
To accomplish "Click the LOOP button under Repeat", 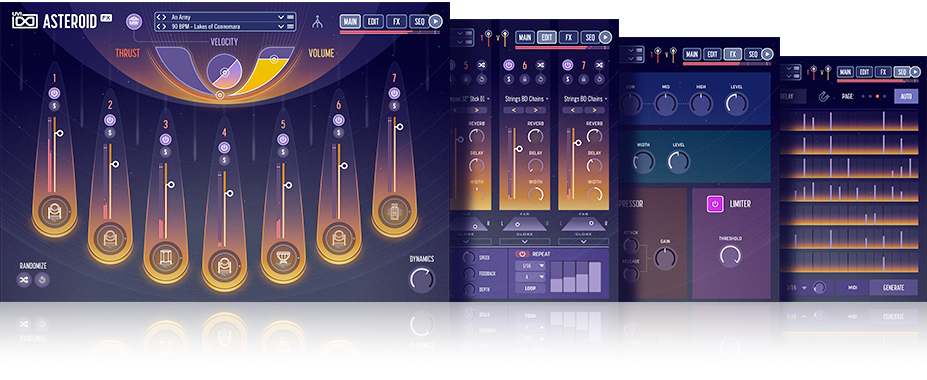I will (x=530, y=288).
